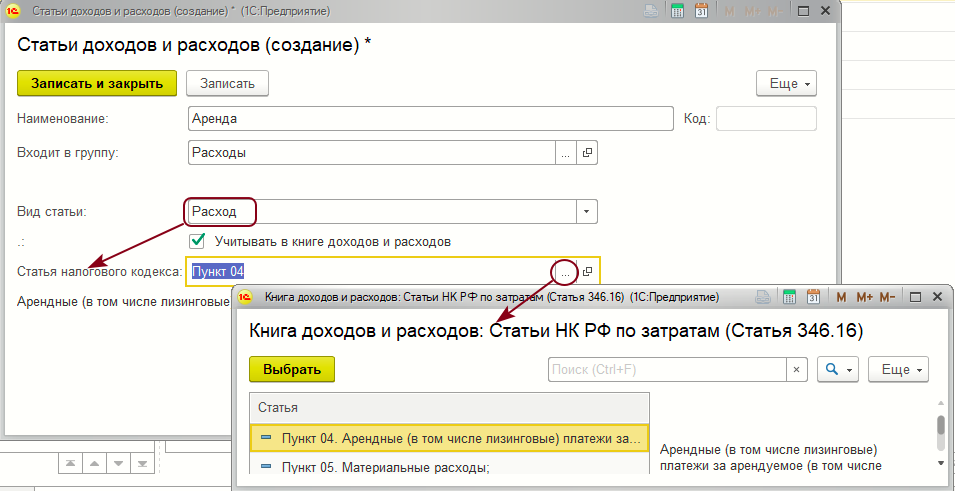Viewport: 955px width, 491px height.
Task: Expand the Вид статьи dropdown arrow
Action: pos(587,212)
